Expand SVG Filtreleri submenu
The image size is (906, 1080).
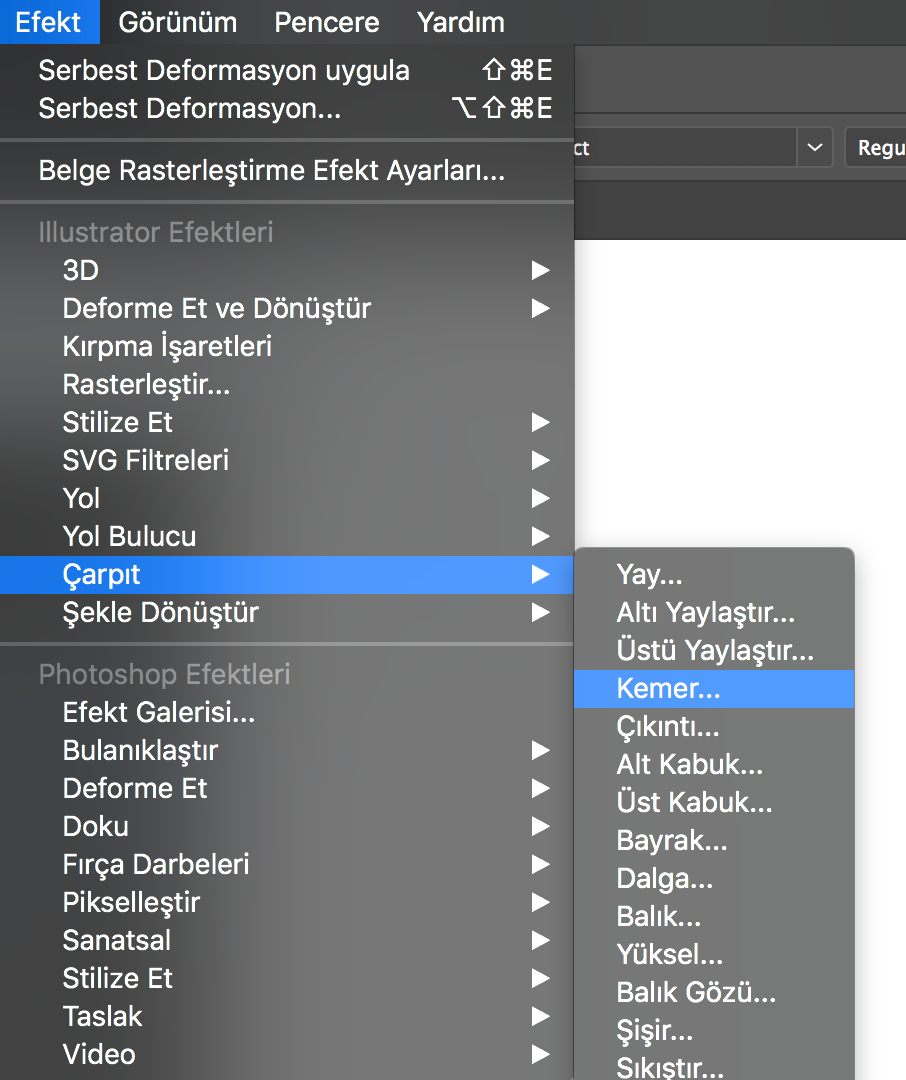click(287, 460)
